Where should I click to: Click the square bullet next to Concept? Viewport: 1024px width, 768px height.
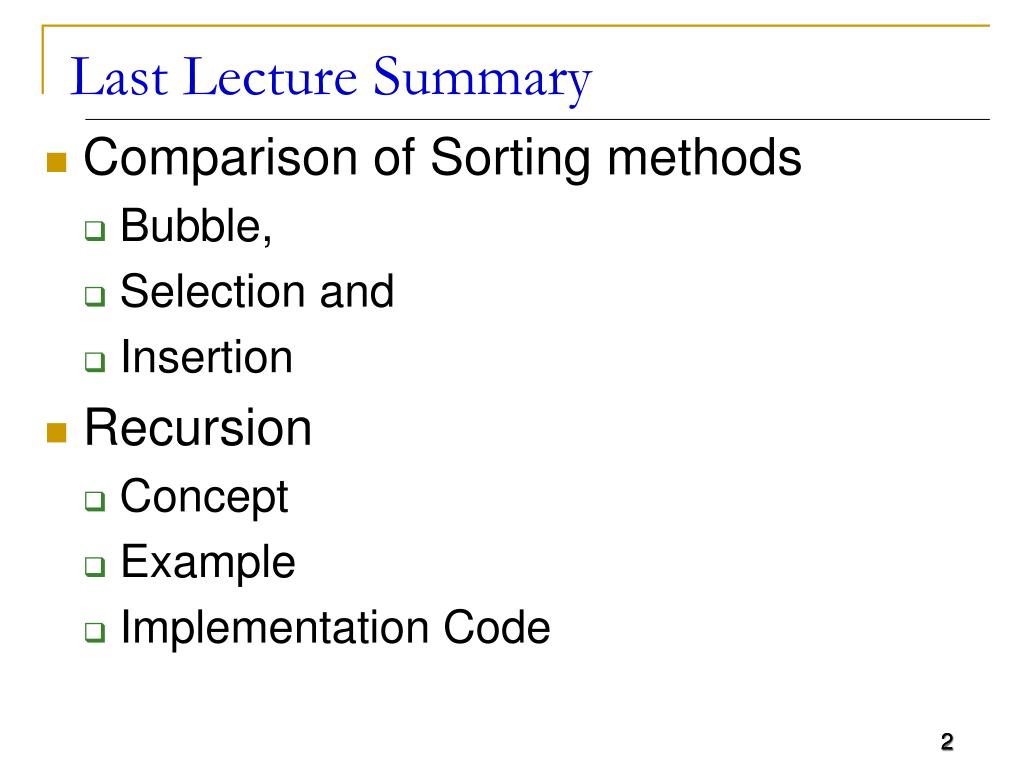pos(95,501)
